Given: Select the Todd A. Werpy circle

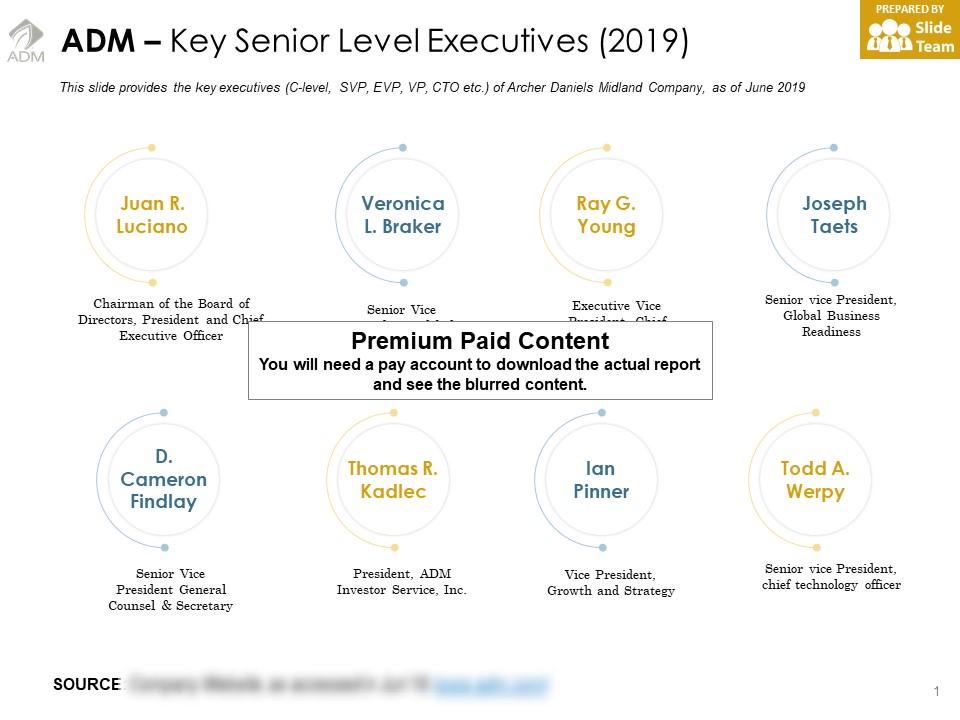Looking at the screenshot, I should [x=815, y=480].
